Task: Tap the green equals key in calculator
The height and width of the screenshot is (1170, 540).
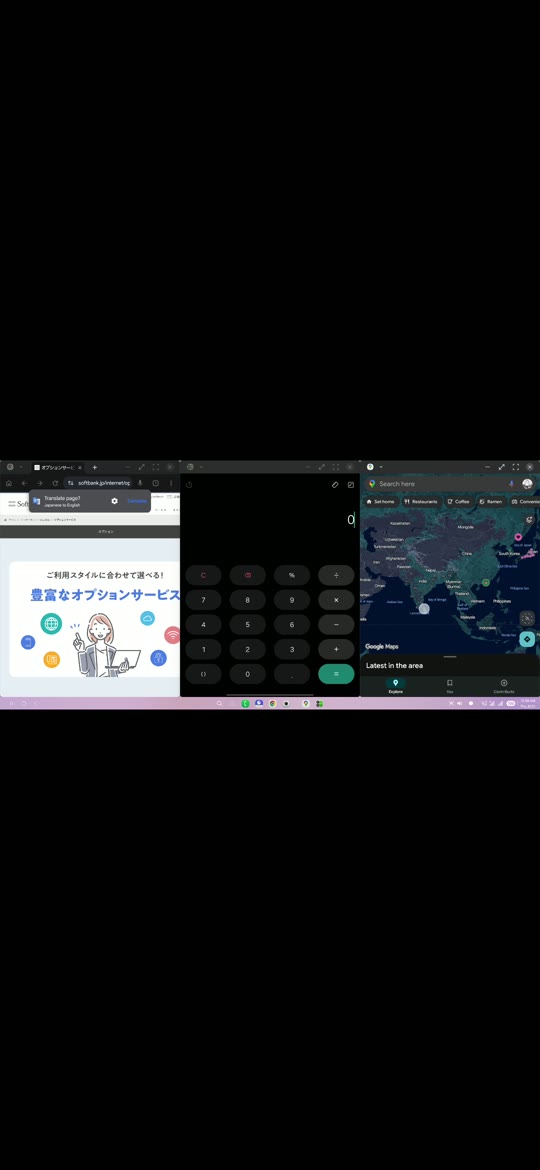Action: coord(336,674)
